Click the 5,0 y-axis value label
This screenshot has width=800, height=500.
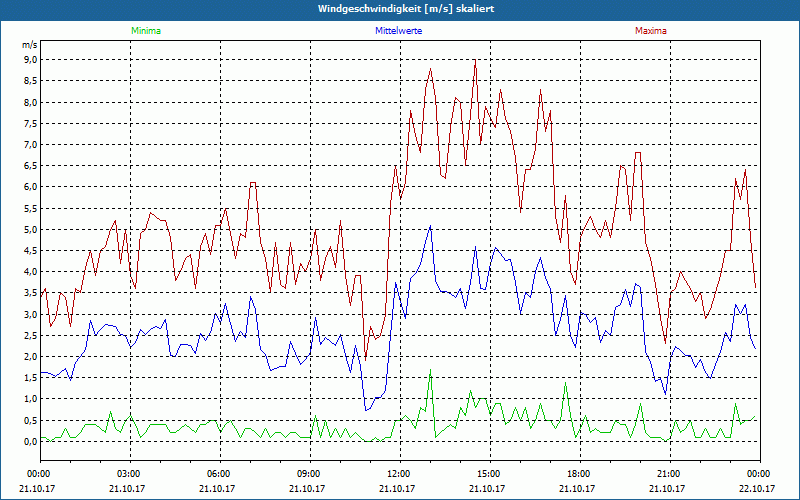click(29, 229)
